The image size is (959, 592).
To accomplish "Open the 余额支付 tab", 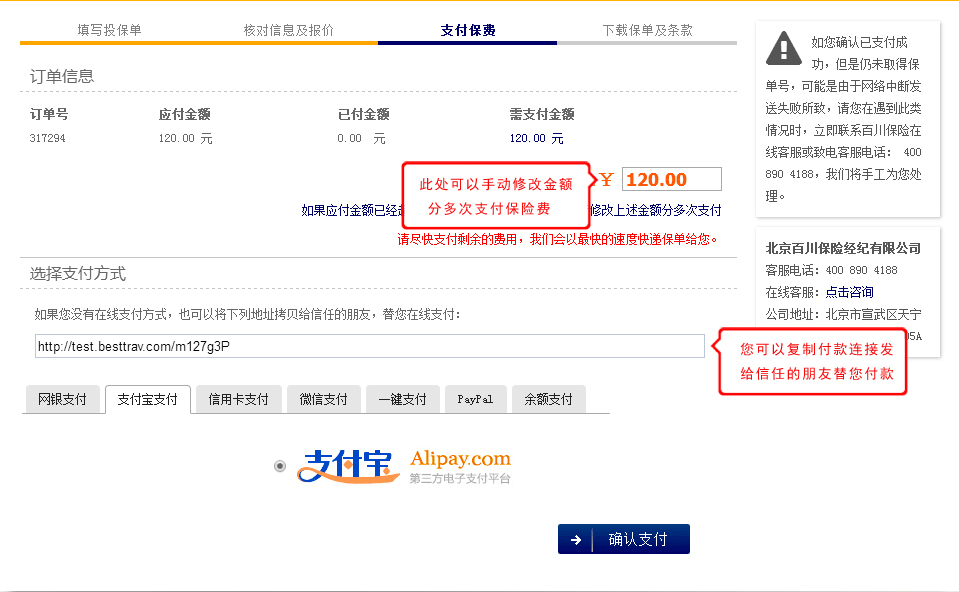I will click(548, 400).
